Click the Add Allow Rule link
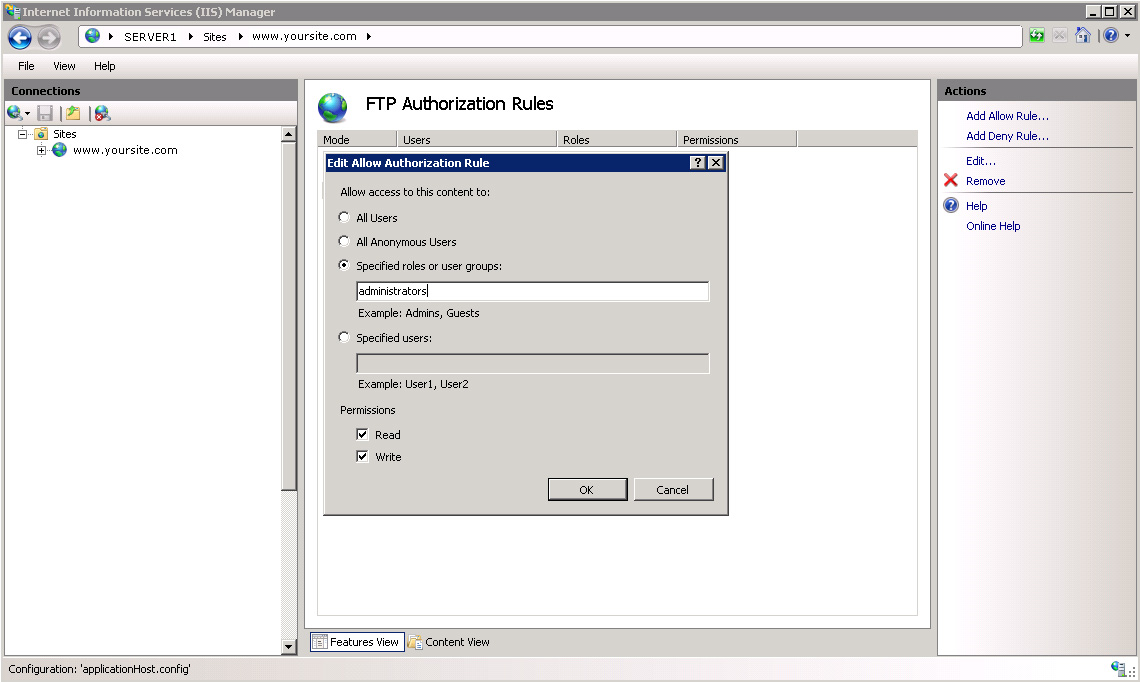This screenshot has height=682, width=1140. (x=1007, y=116)
